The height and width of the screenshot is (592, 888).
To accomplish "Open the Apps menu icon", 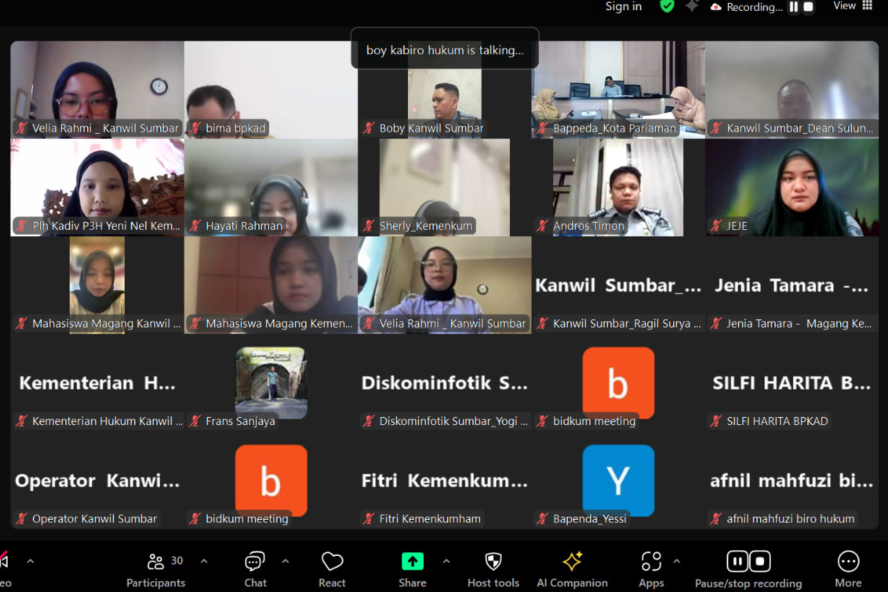I will pyautogui.click(x=651, y=569).
